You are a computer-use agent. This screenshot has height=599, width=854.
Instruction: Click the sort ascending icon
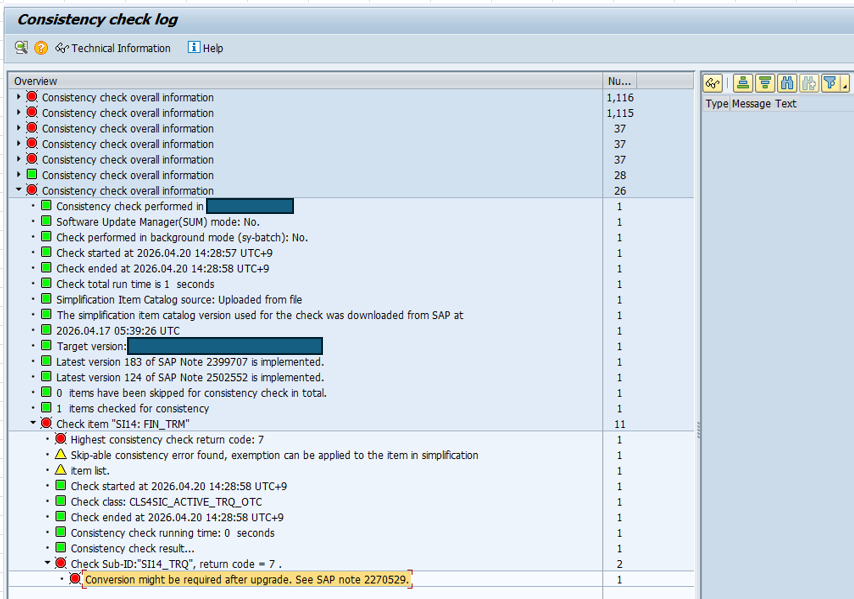pos(743,83)
